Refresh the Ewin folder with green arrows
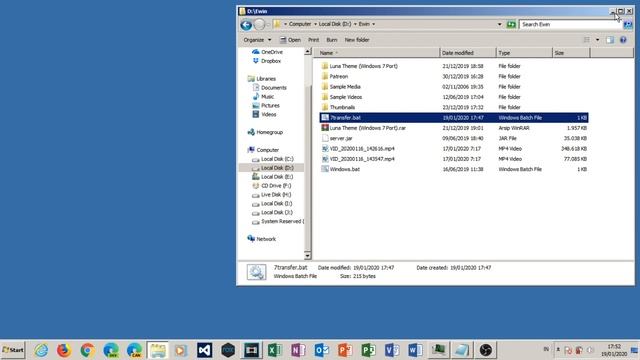 [x=511, y=24]
